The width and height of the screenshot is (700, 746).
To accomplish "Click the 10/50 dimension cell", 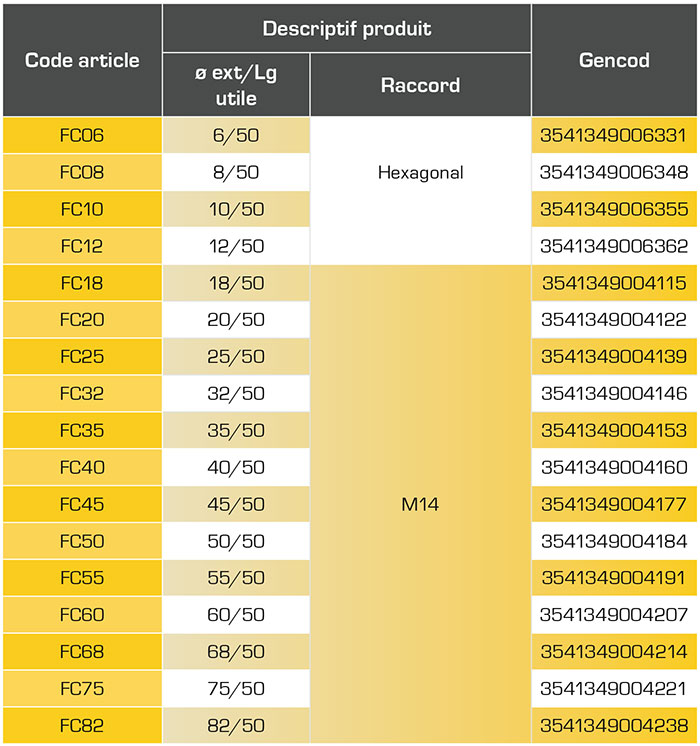I will click(236, 209).
